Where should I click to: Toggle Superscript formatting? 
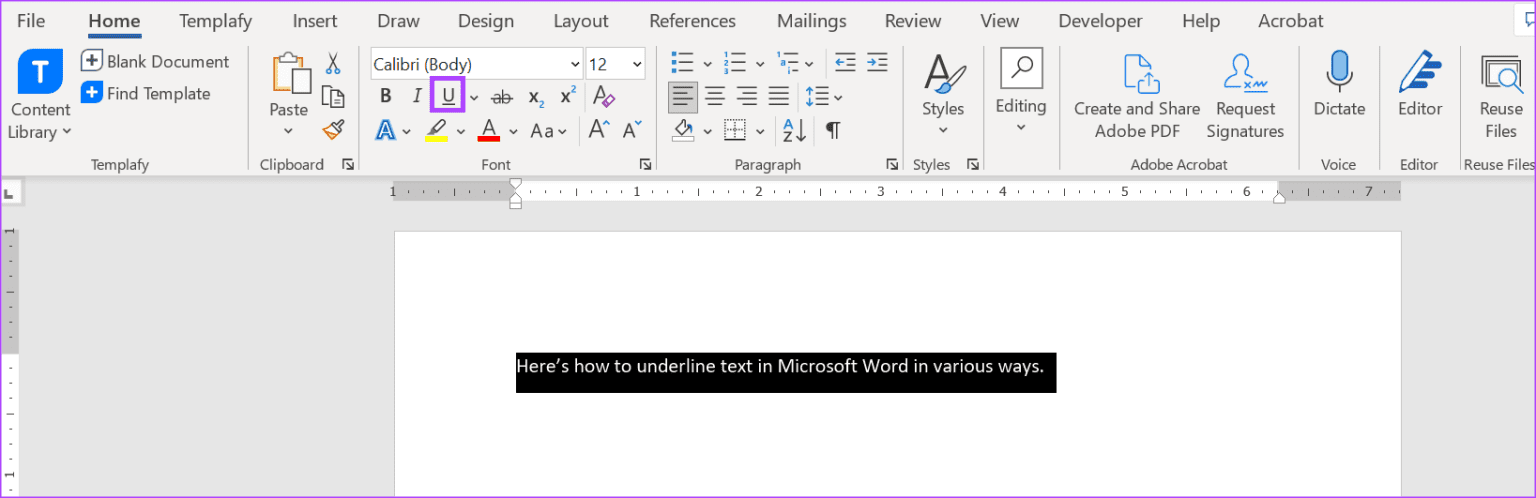[567, 96]
